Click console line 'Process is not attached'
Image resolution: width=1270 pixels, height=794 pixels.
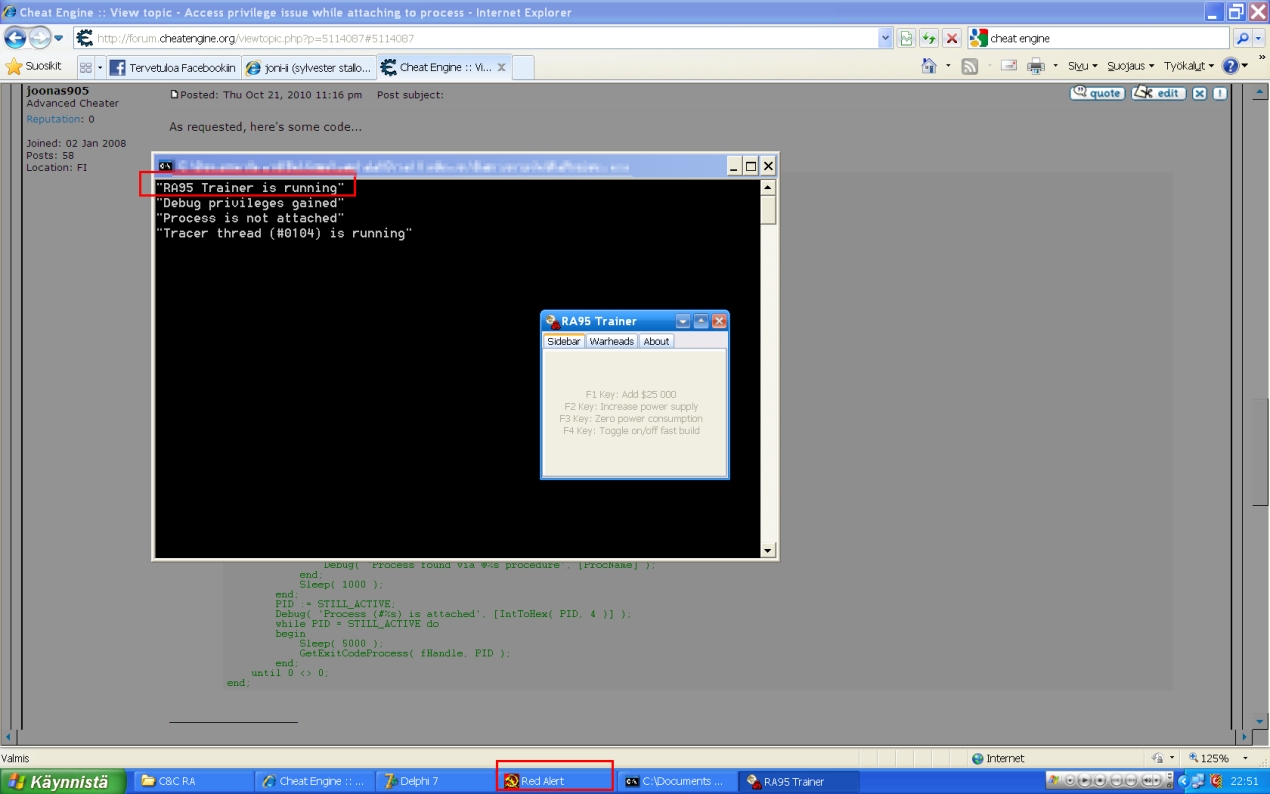pos(250,218)
